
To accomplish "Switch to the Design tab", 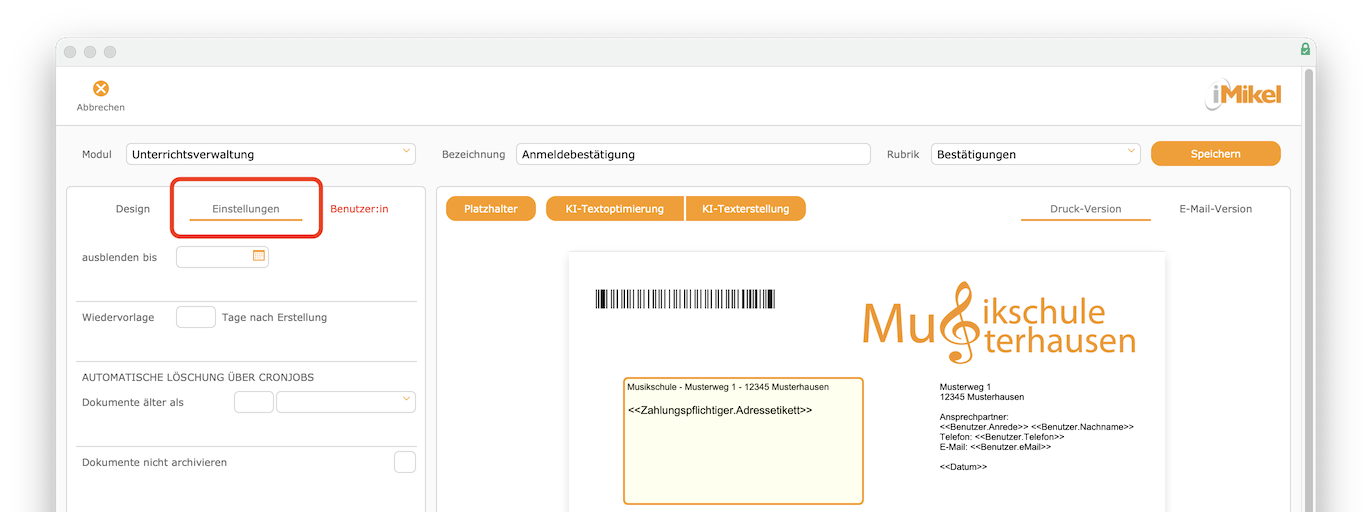I will coord(133,209).
